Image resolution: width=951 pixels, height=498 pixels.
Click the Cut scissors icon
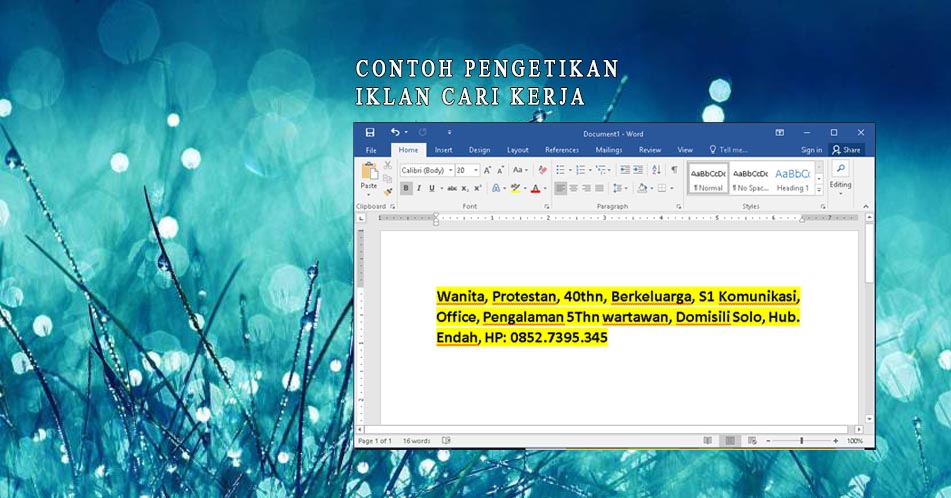pyautogui.click(x=388, y=166)
